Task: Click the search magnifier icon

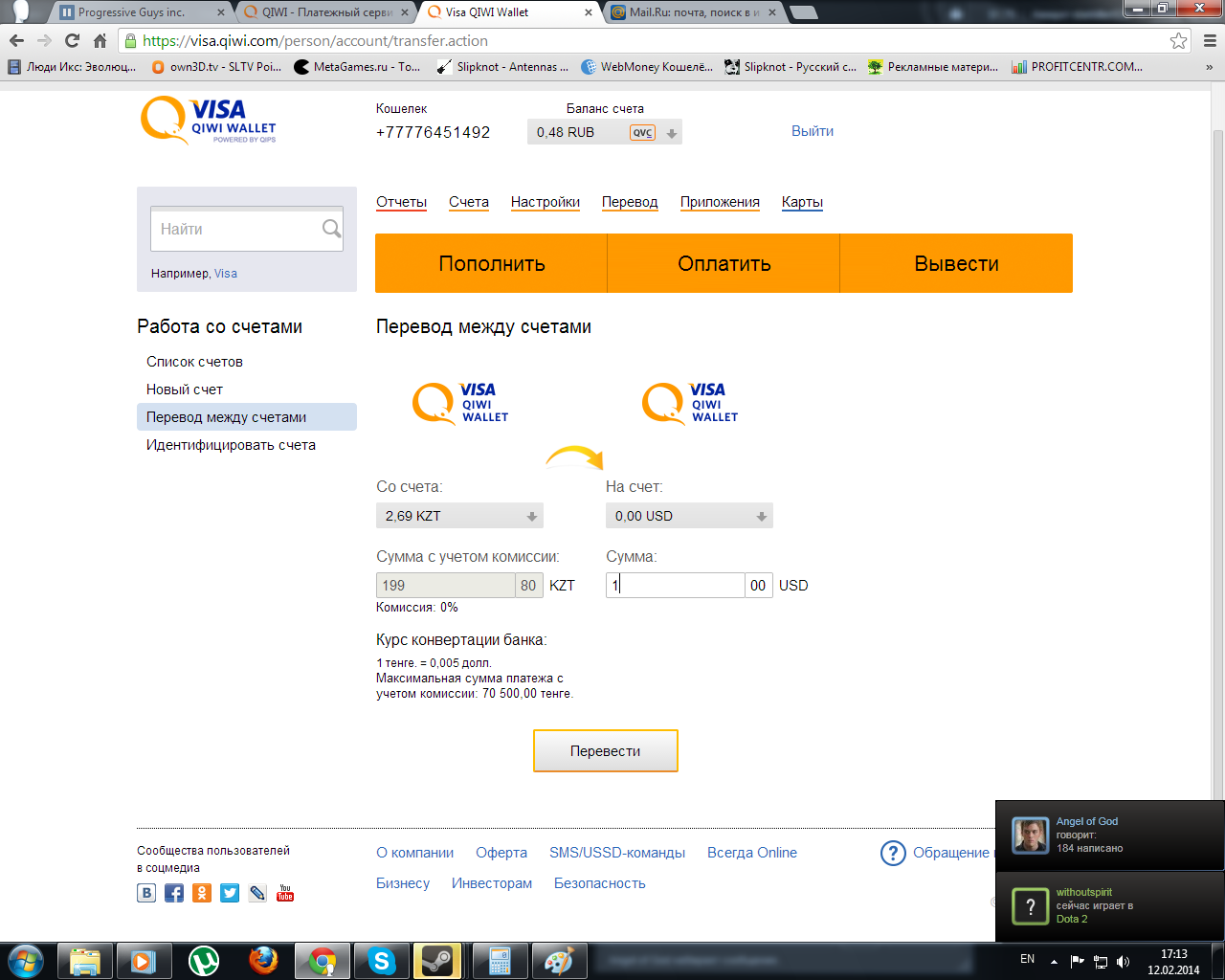Action: pyautogui.click(x=331, y=229)
